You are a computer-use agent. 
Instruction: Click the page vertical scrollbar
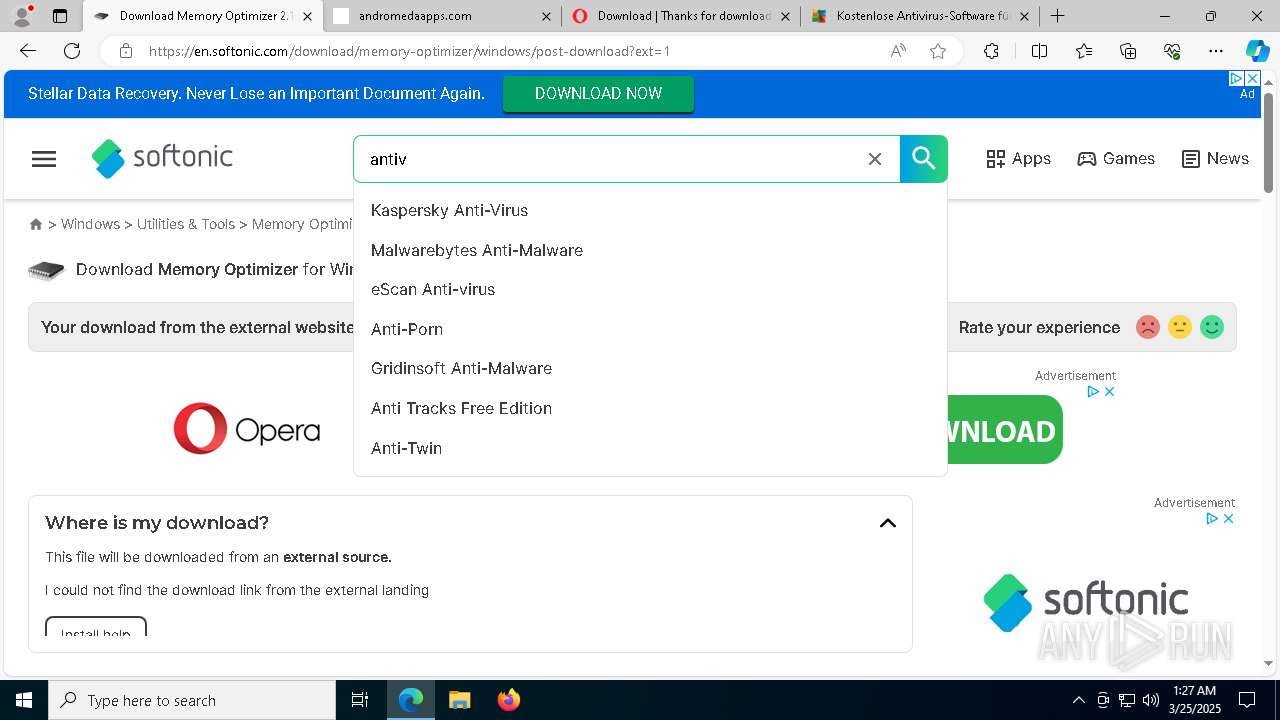(x=1268, y=143)
